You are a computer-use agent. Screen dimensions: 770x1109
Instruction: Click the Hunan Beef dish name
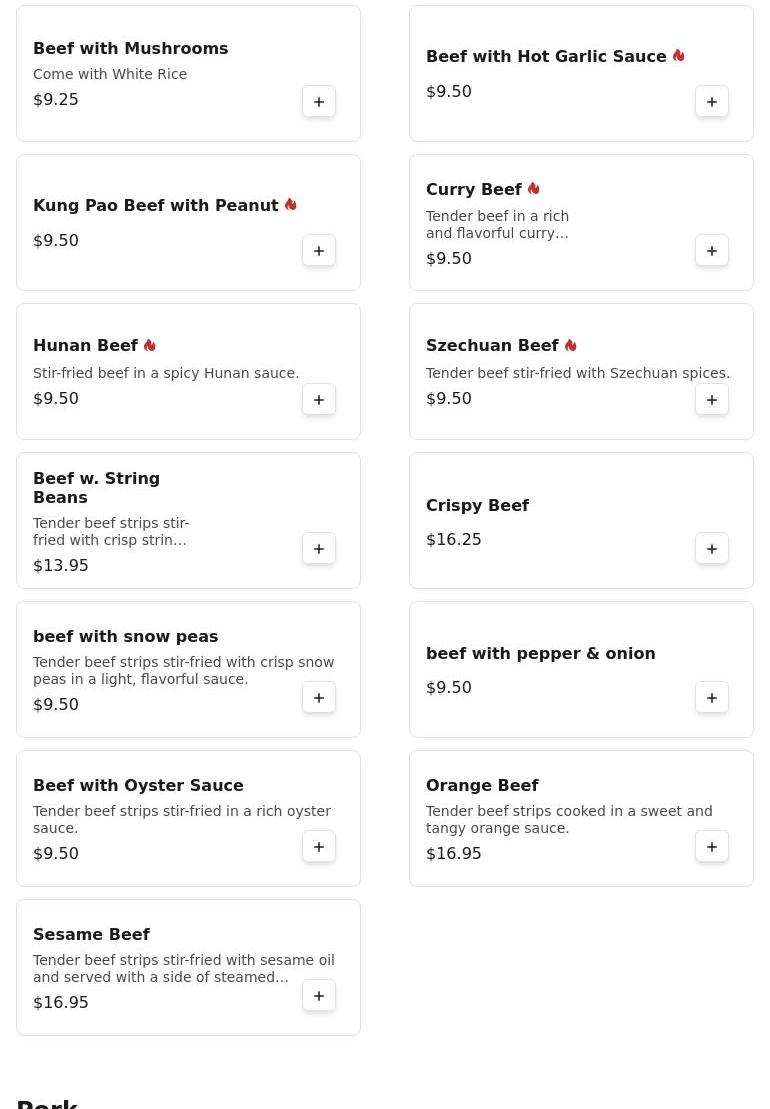pos(86,346)
